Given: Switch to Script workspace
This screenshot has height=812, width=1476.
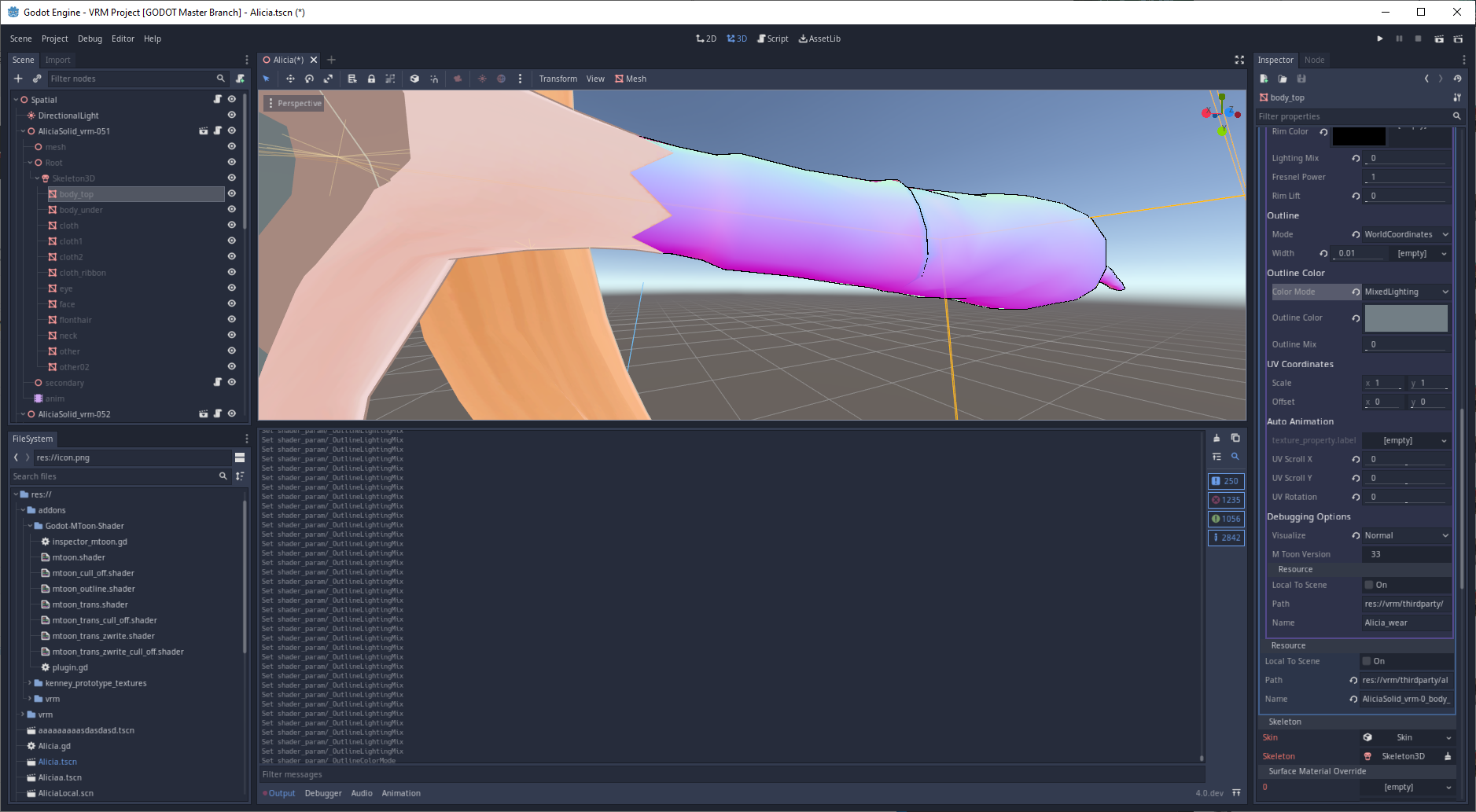Looking at the screenshot, I should click(x=773, y=39).
